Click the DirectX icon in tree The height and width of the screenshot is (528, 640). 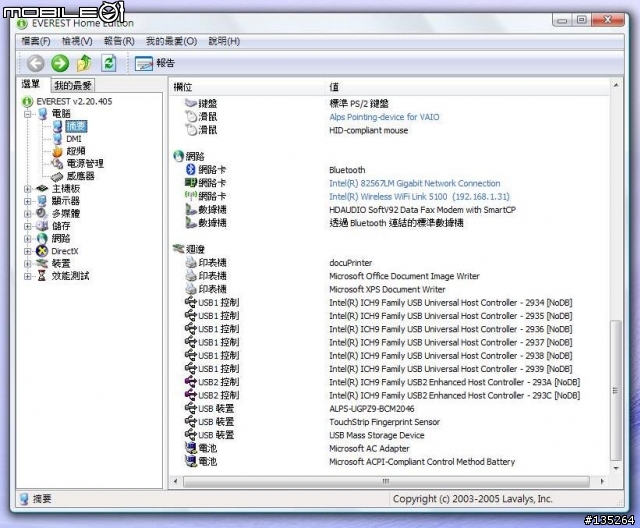[42, 251]
